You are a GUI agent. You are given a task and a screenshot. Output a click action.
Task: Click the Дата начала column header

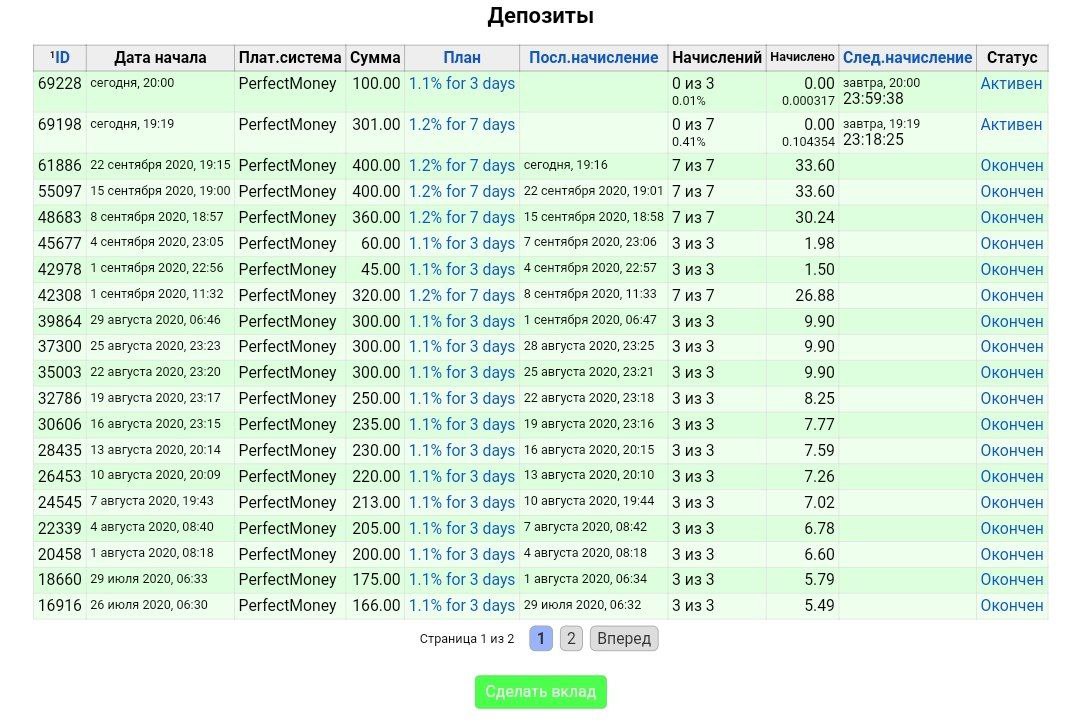click(160, 58)
